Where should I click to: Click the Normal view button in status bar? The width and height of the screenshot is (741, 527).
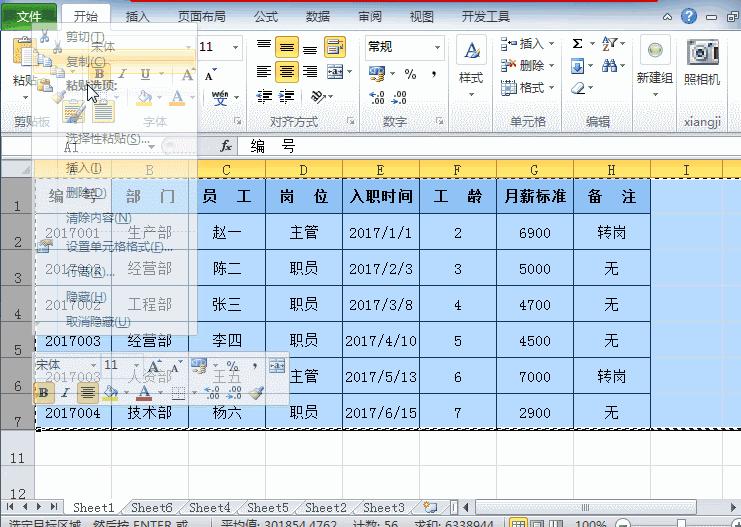point(518,523)
